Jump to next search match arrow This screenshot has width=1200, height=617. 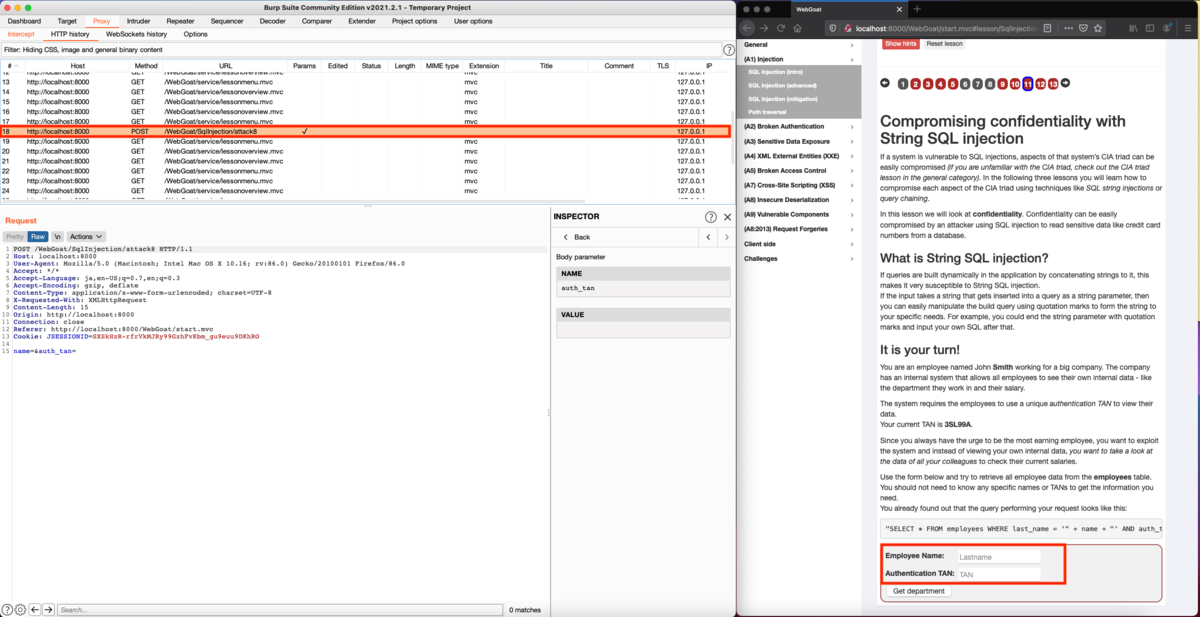[47, 609]
